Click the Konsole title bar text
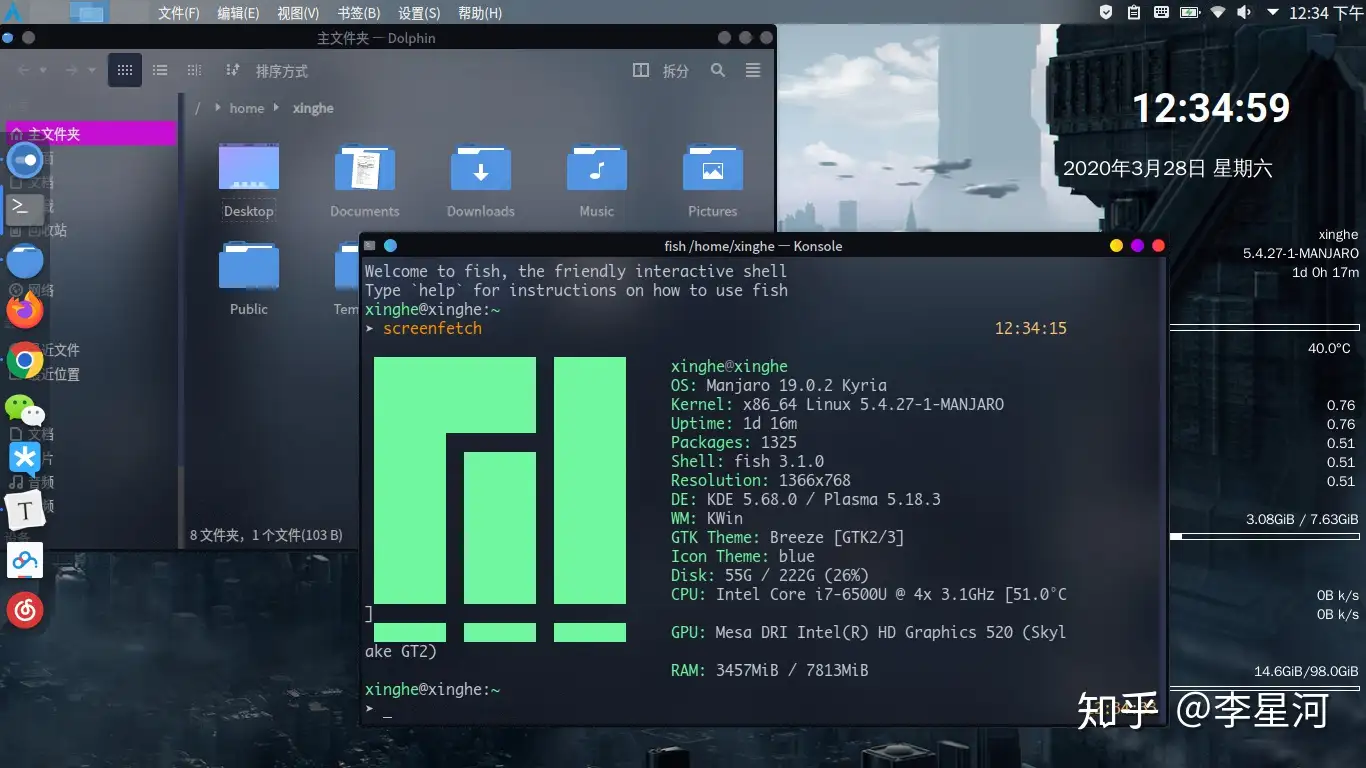This screenshot has width=1366, height=768. coord(753,246)
